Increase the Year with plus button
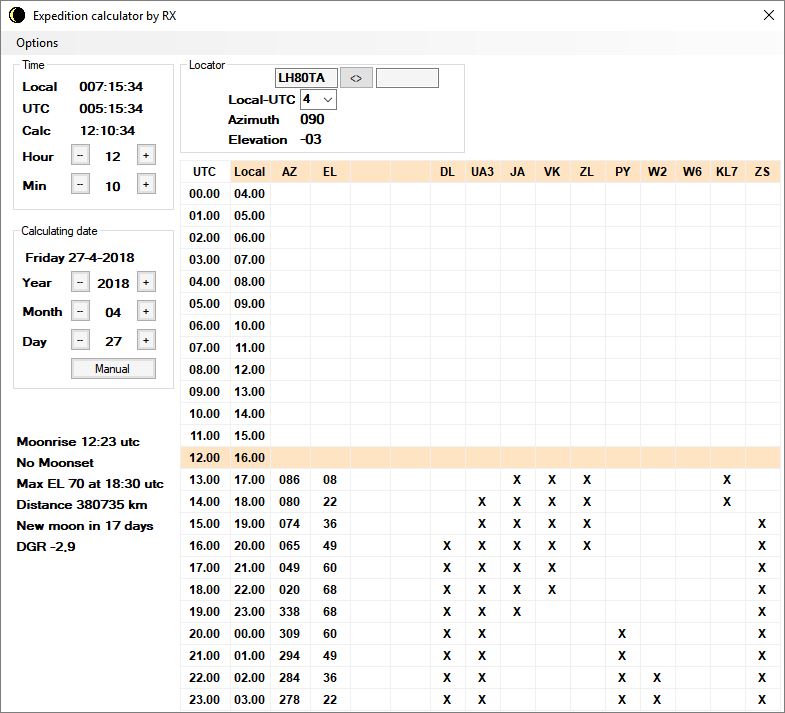This screenshot has height=713, width=785. pyautogui.click(x=146, y=282)
